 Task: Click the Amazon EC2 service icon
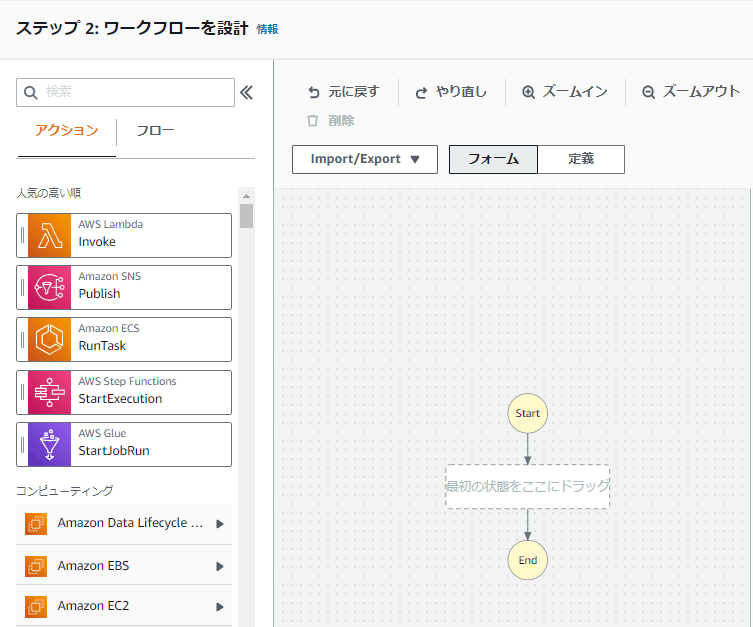coord(36,606)
